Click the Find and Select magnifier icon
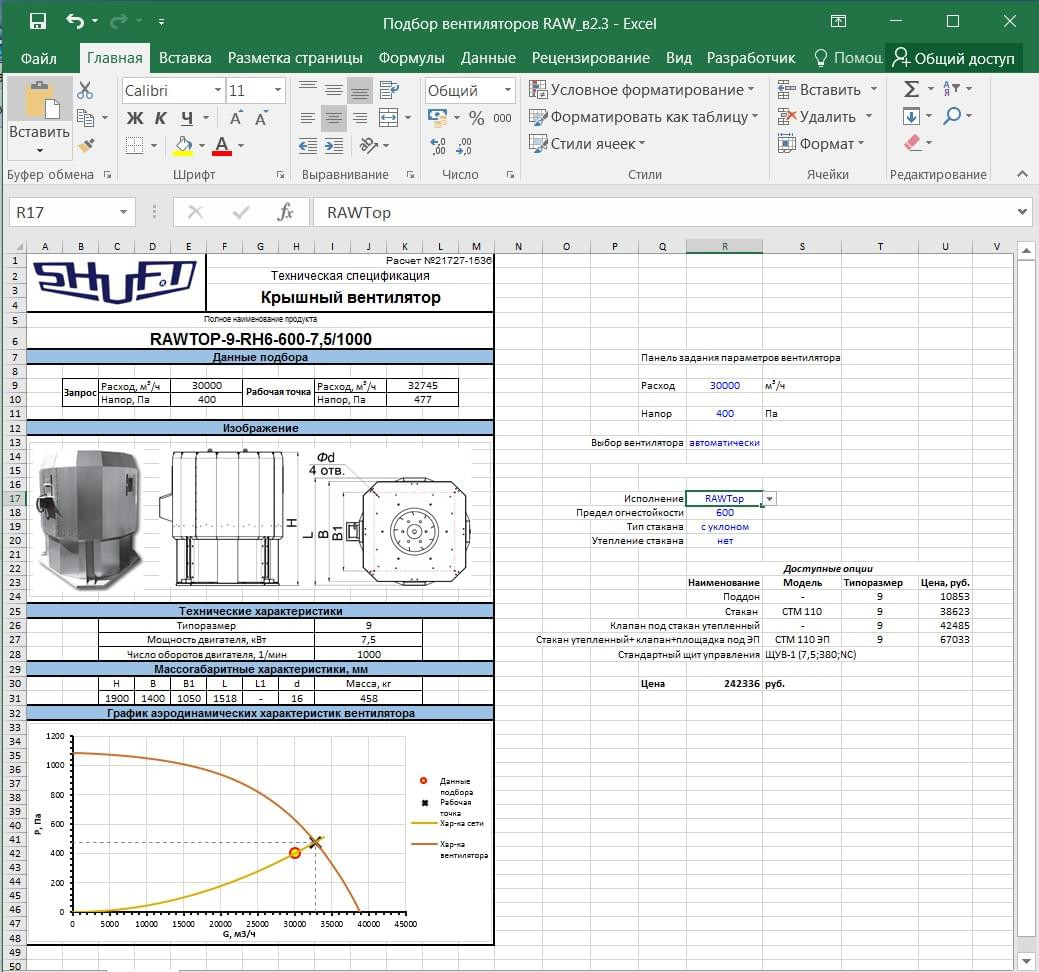Viewport: 1039px width, 972px height. (951, 117)
